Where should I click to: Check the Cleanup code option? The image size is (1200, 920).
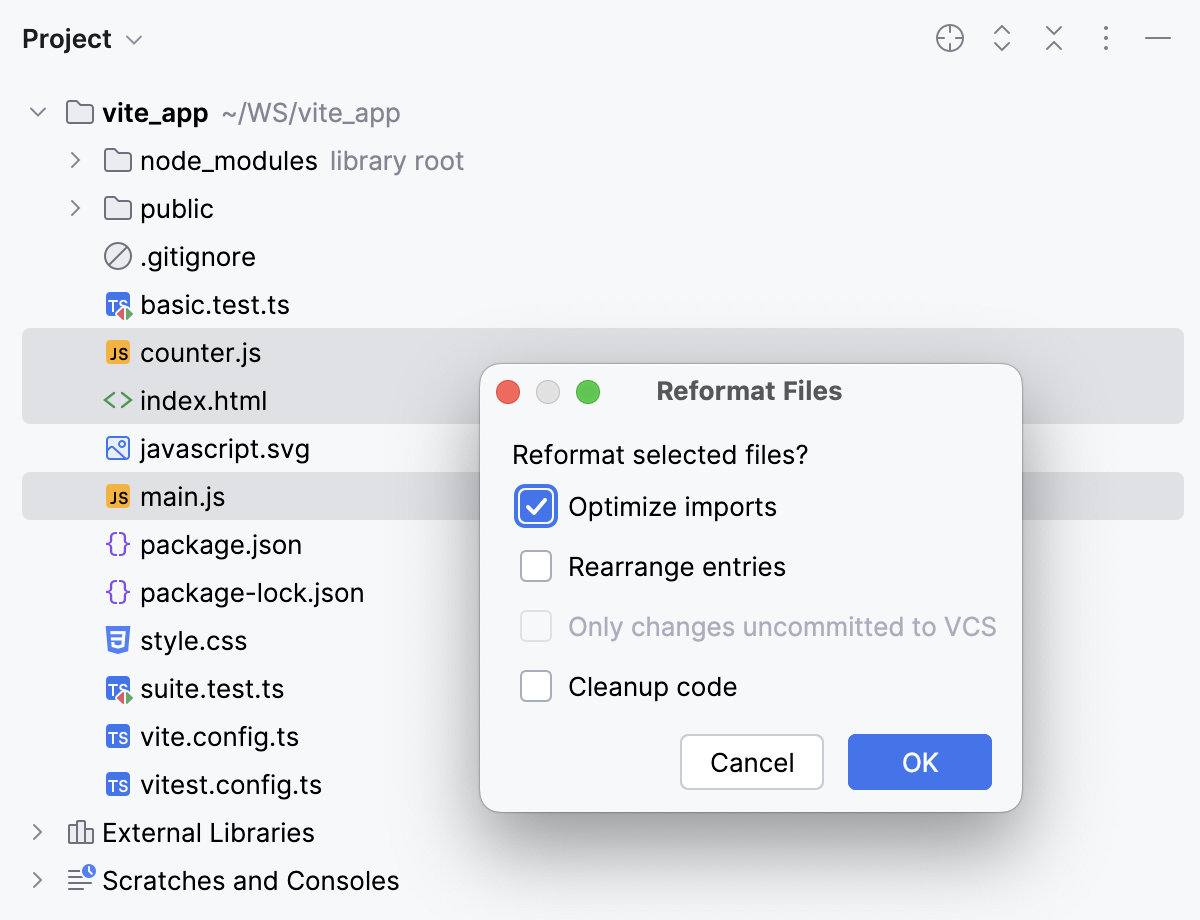tap(536, 686)
